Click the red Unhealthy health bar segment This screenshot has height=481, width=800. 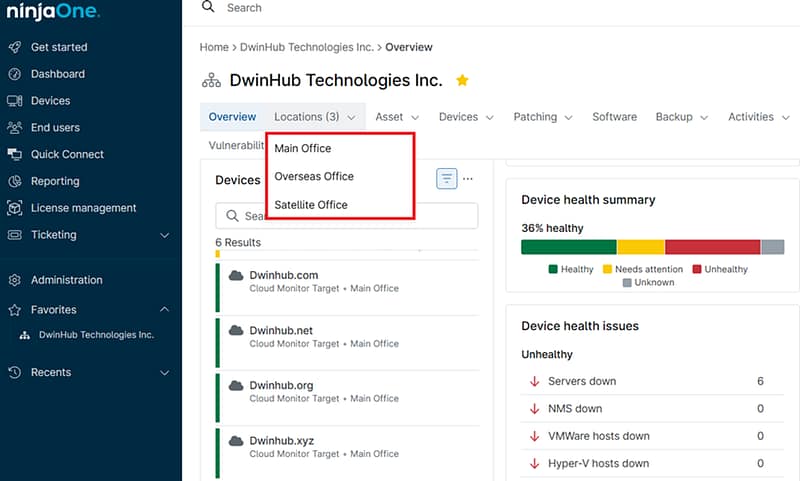[712, 247]
